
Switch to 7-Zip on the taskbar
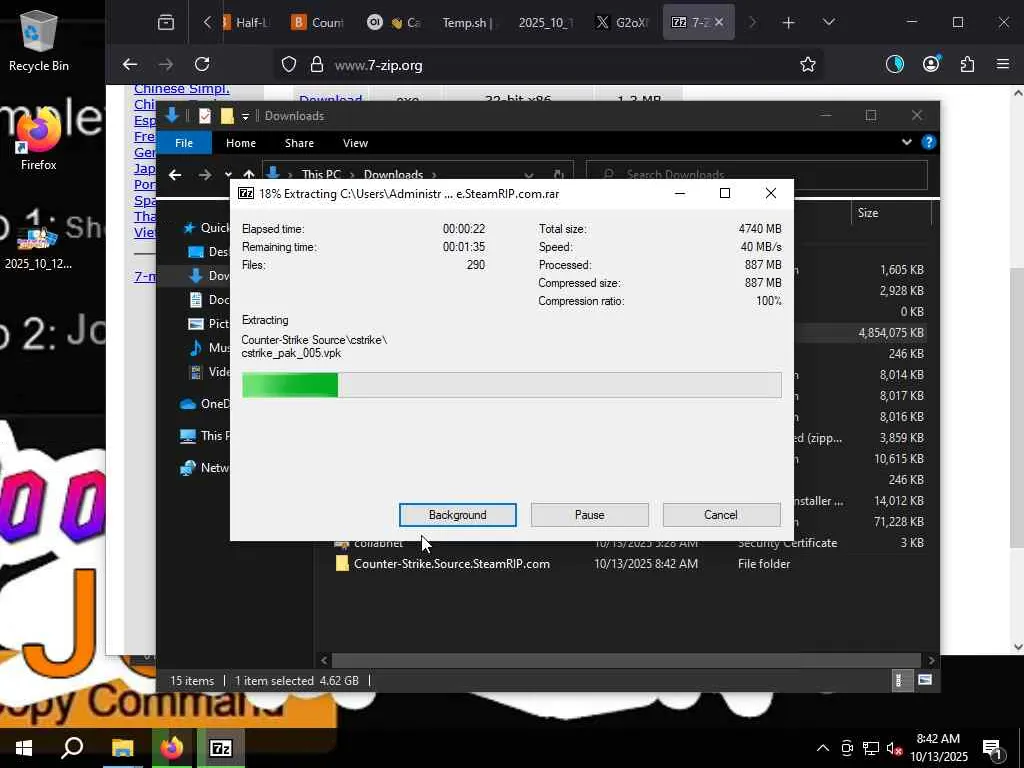click(221, 748)
